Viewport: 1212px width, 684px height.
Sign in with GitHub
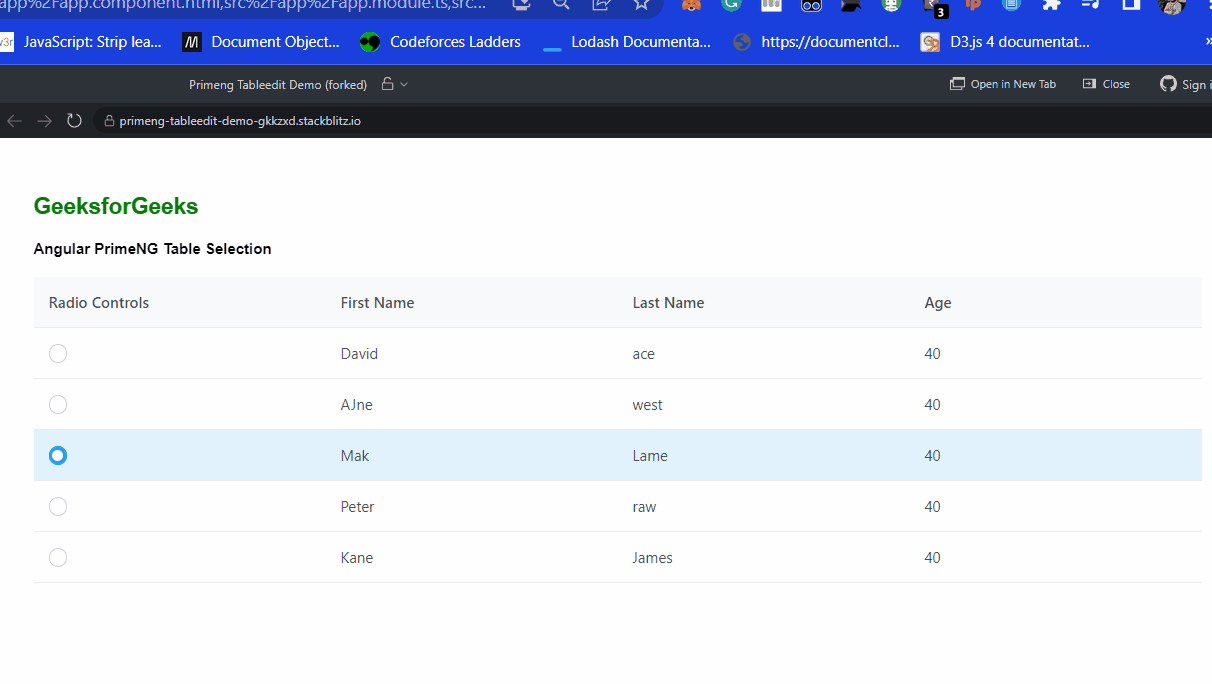(x=1184, y=84)
